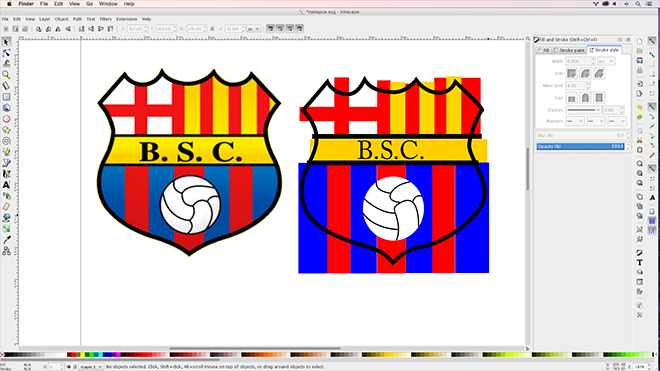The image size is (660, 371).
Task: Click the green Redo arrow icon
Action: coord(640,117)
